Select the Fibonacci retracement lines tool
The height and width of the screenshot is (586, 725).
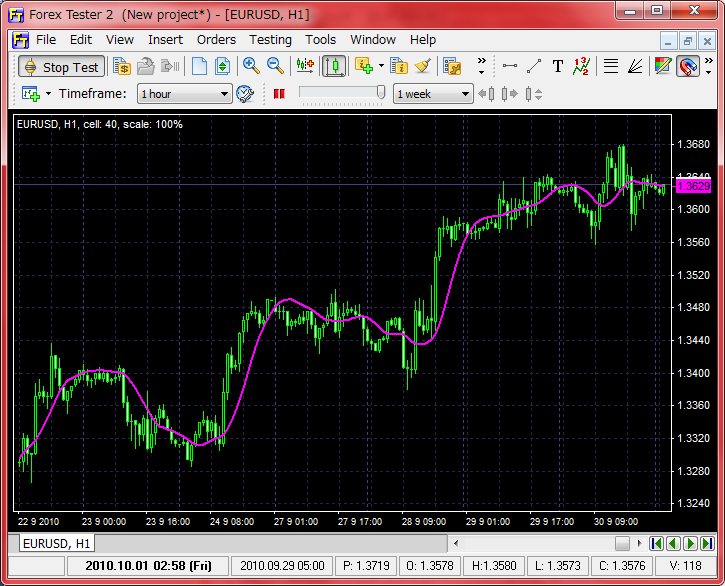point(611,66)
